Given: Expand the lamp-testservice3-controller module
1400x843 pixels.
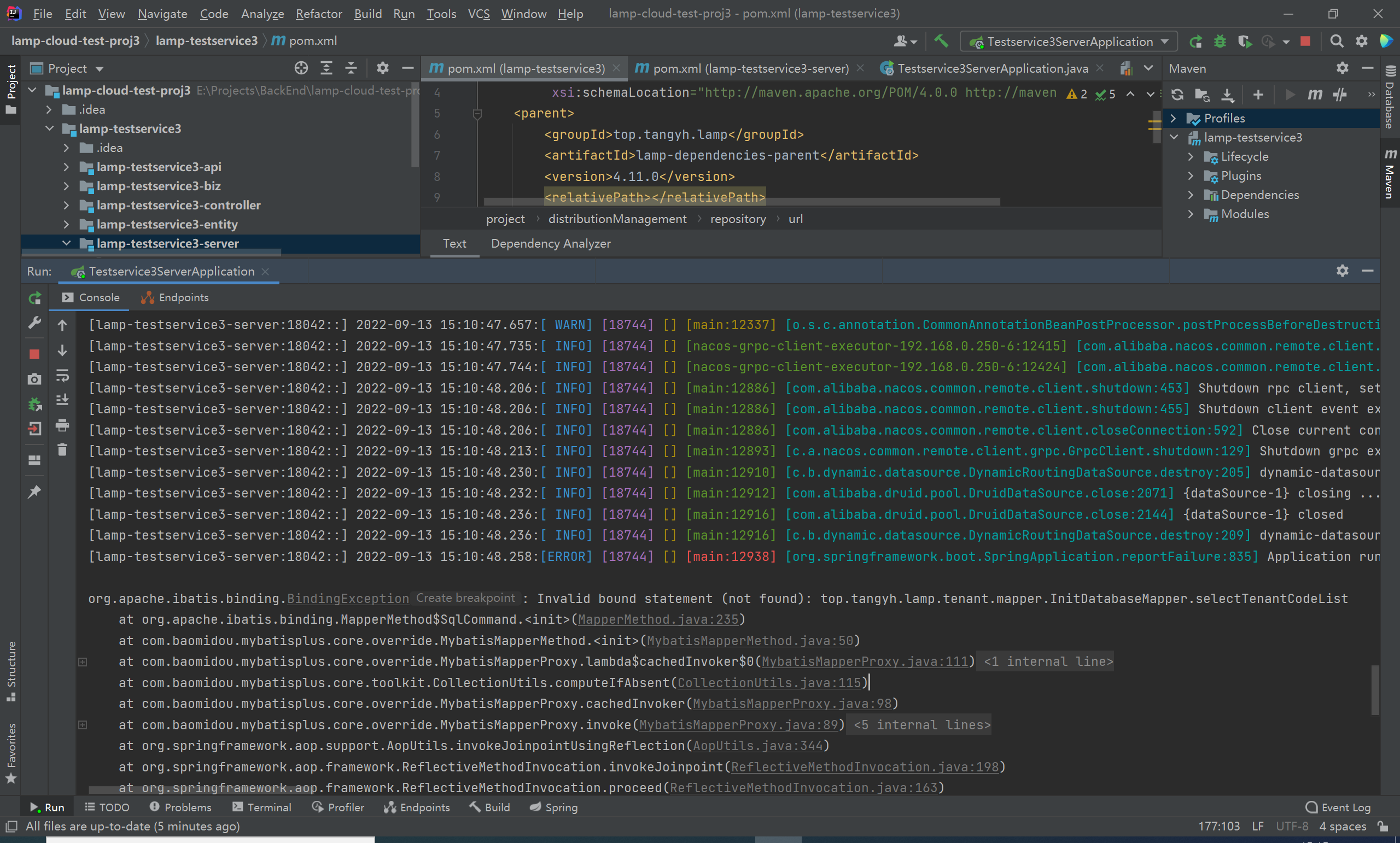Looking at the screenshot, I should pos(66,205).
